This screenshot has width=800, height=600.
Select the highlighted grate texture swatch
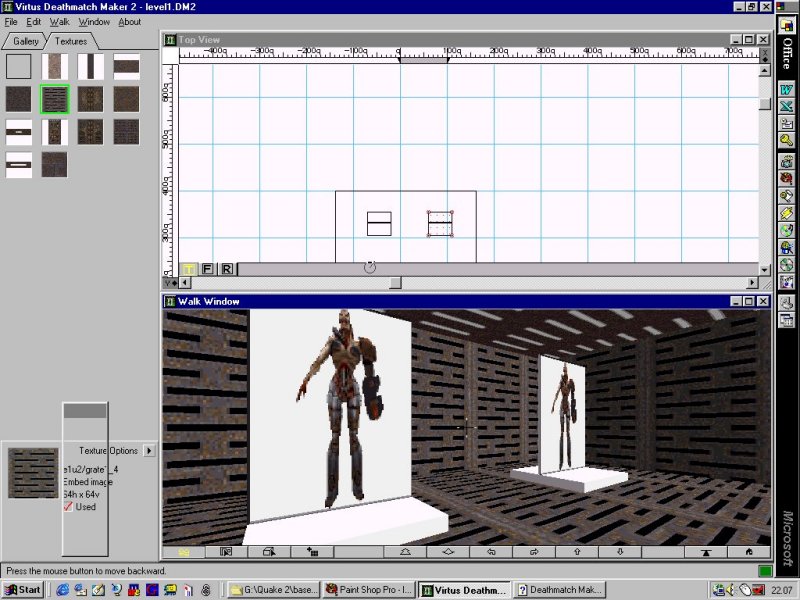pyautogui.click(x=55, y=99)
